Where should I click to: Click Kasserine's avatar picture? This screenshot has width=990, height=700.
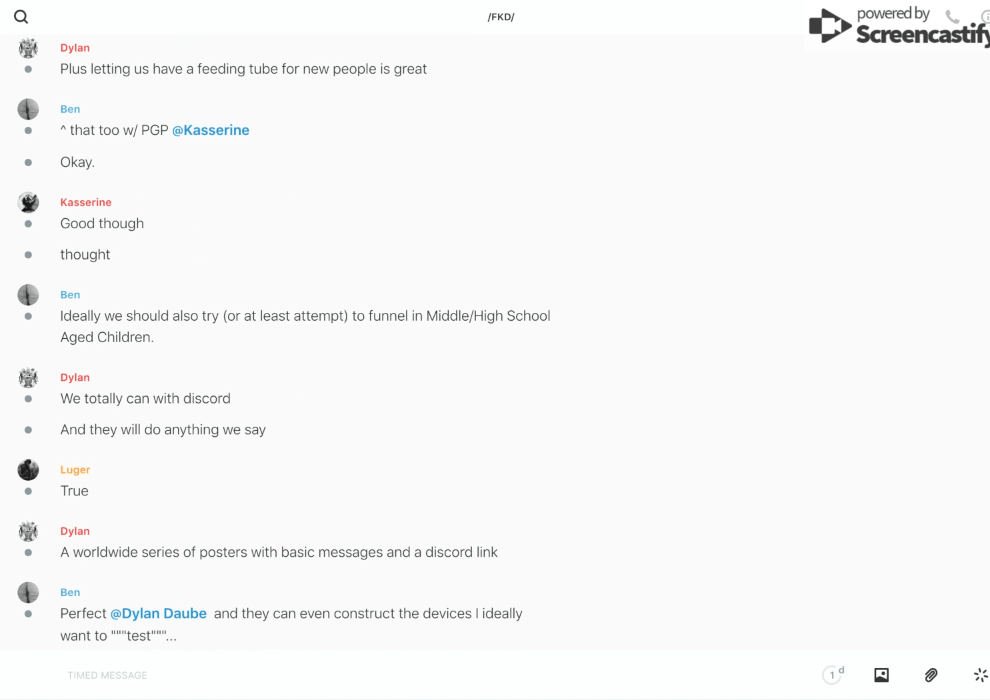(28, 202)
